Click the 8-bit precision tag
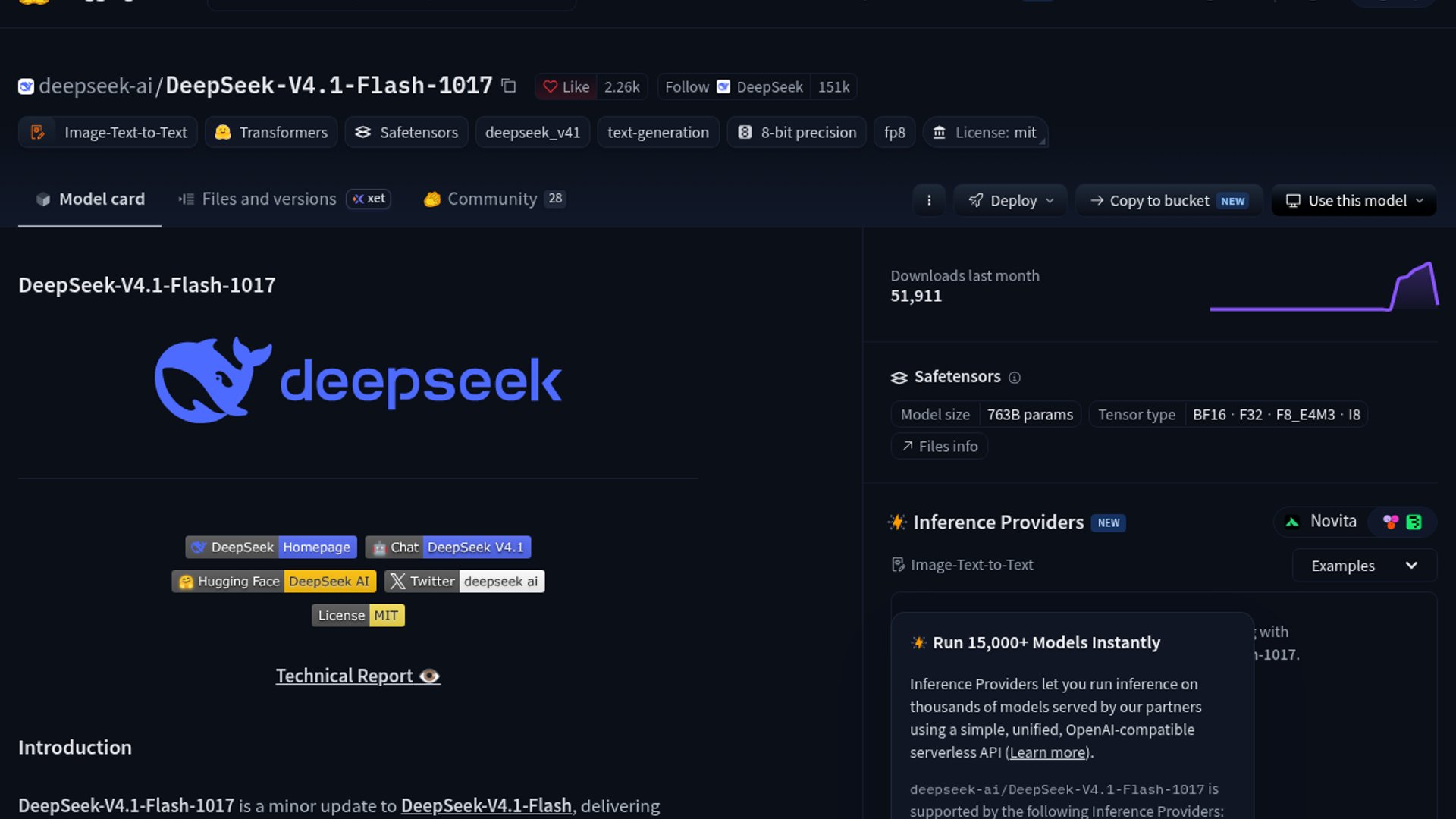Viewport: 1456px width, 819px height. tap(796, 133)
